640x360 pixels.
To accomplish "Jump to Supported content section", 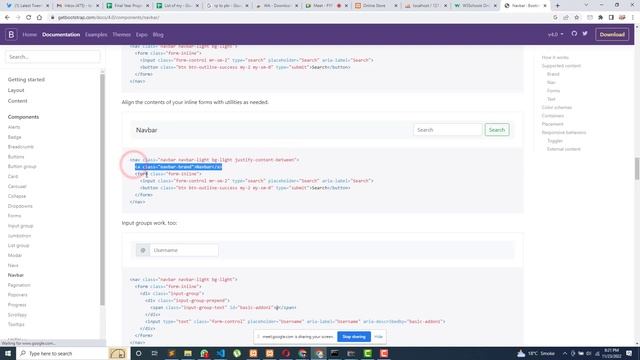I will tap(561, 66).
